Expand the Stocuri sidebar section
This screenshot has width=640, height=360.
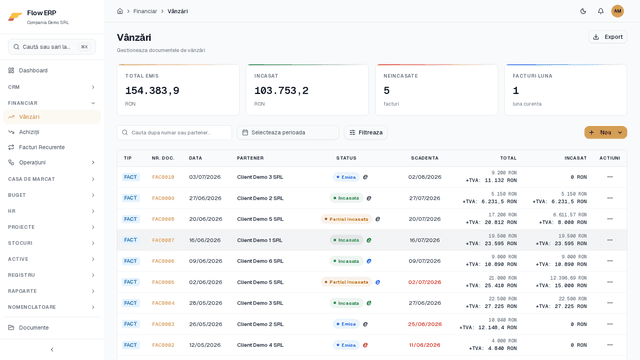pos(52,243)
